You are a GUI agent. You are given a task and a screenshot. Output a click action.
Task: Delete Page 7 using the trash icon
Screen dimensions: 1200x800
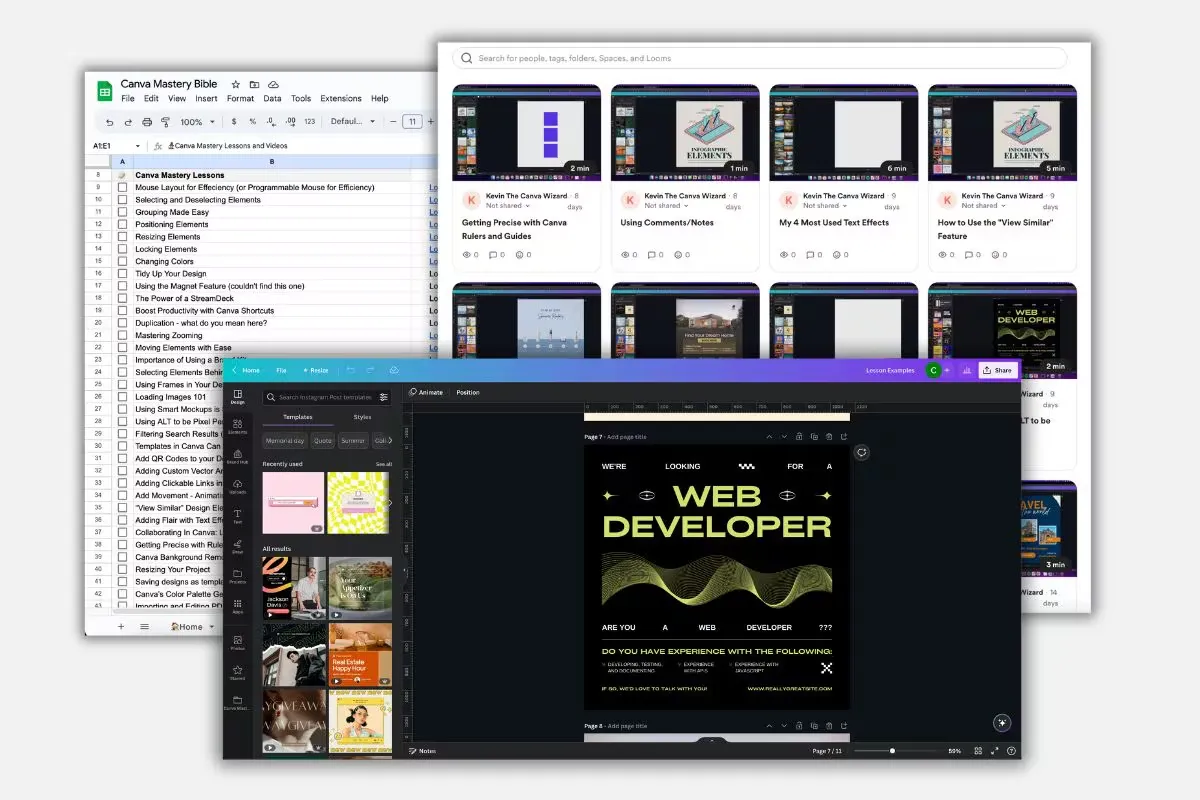(x=829, y=437)
